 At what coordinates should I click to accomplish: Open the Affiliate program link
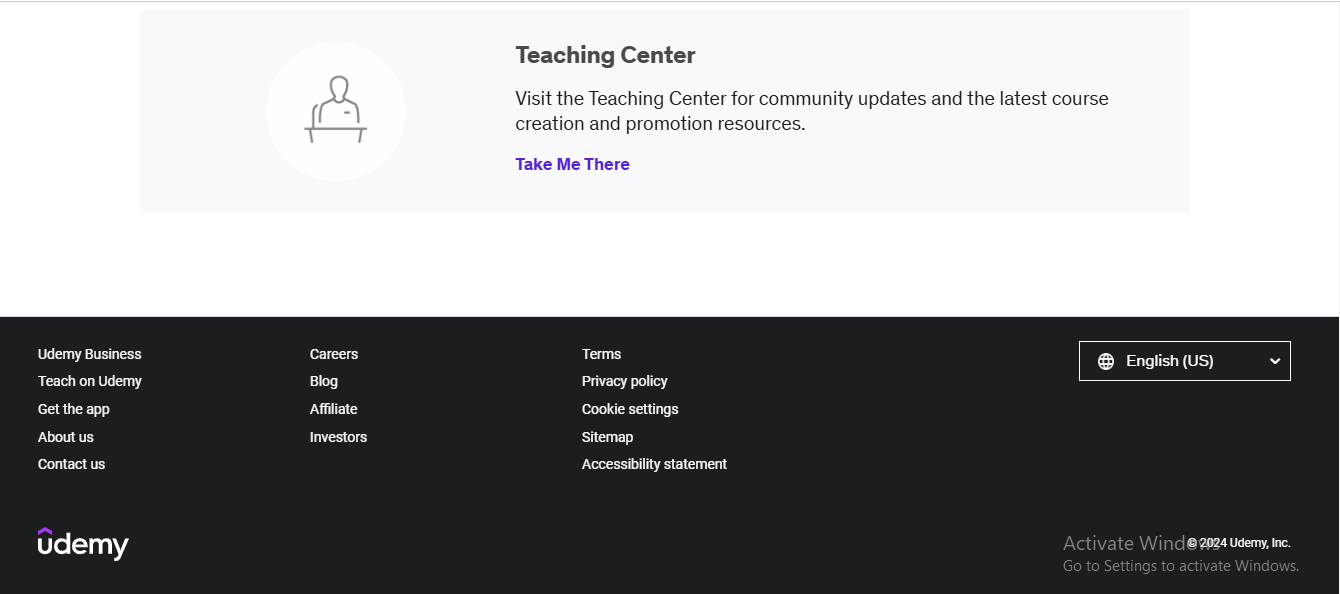coord(333,408)
